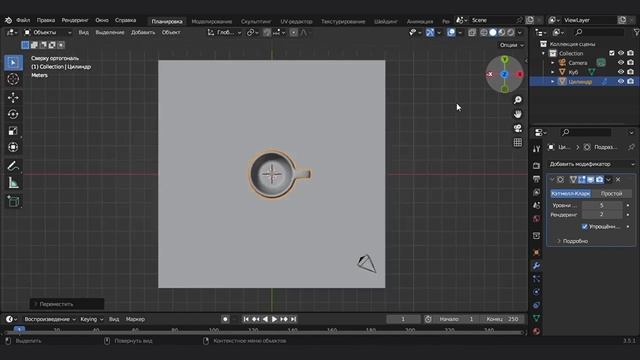Open the shading options dropdown arrow
The height and width of the screenshot is (360, 640).
click(520, 32)
